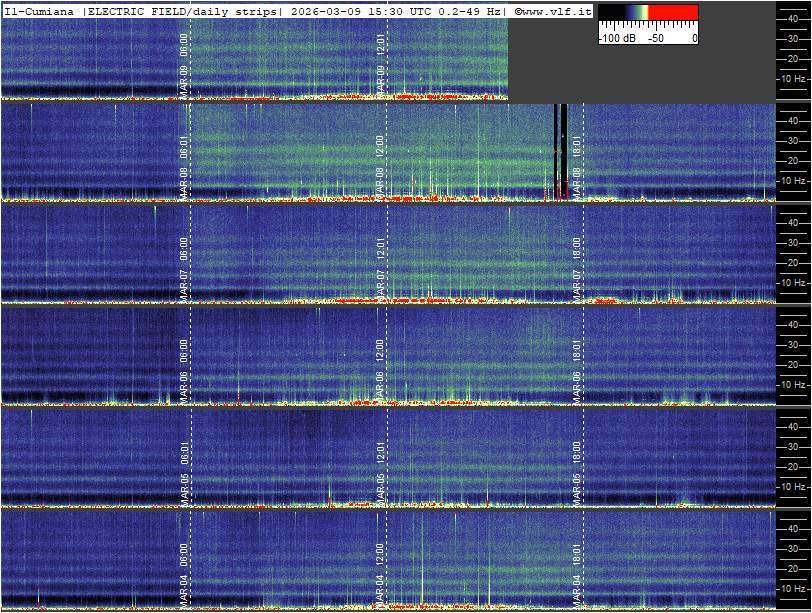Screen dimensions: 812x613
Task: Select the MAR 08 18:01 time marker
Action: (577, 167)
